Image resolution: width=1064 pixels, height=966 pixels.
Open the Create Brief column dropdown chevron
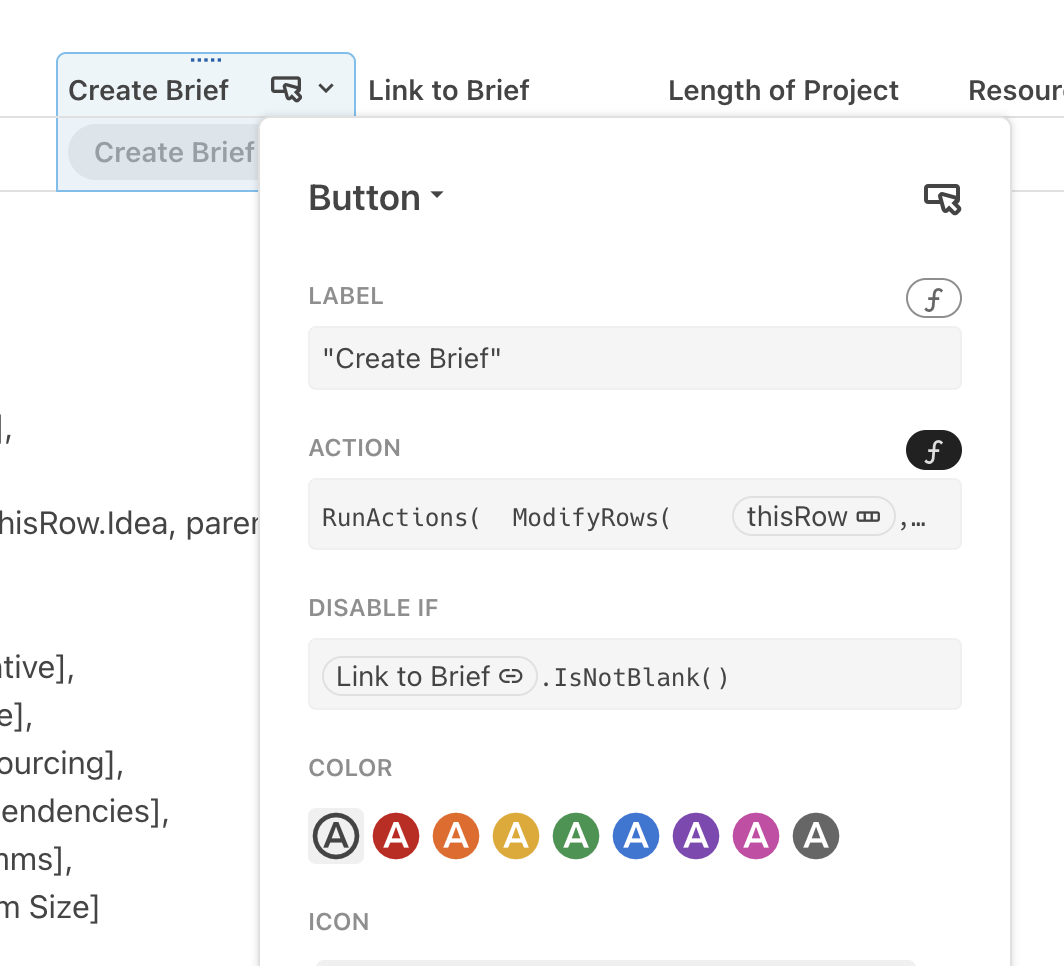326,89
